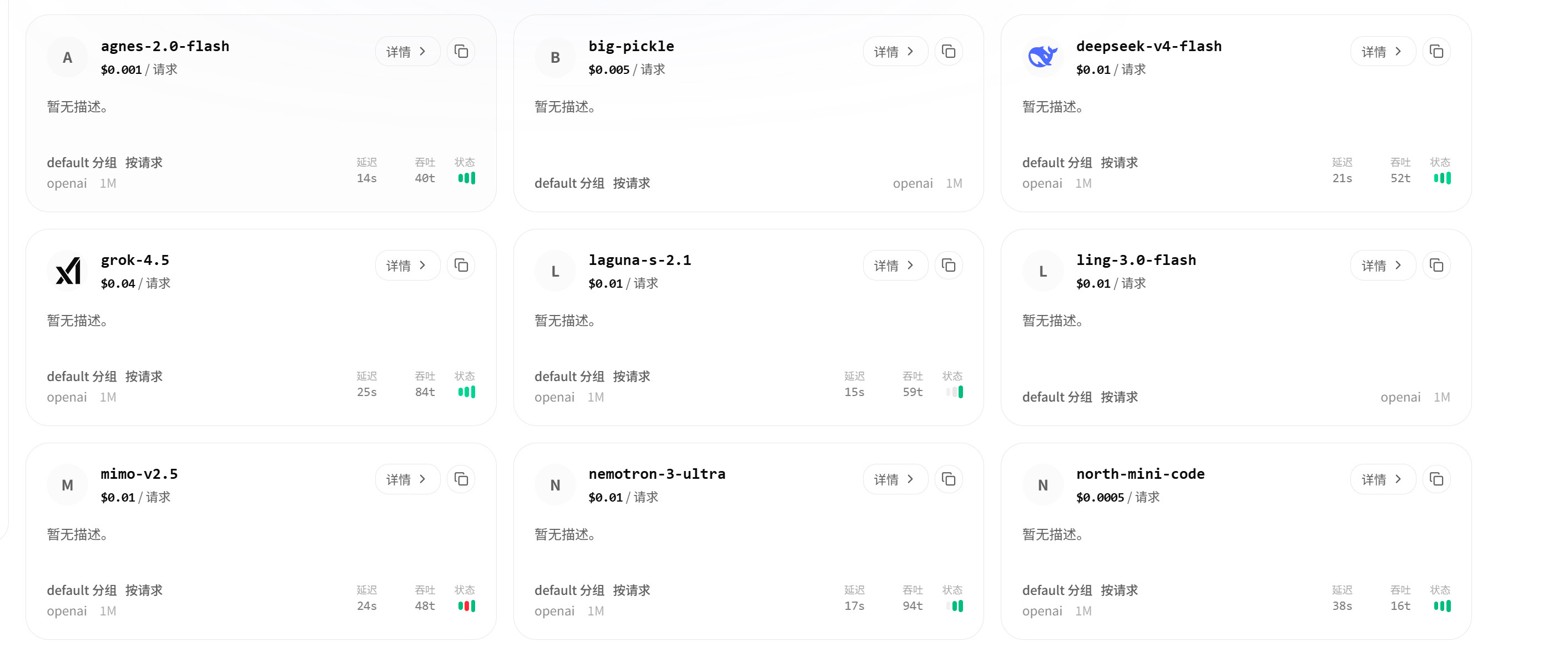Click copy icon on laguna-s-2.1 card

(949, 266)
